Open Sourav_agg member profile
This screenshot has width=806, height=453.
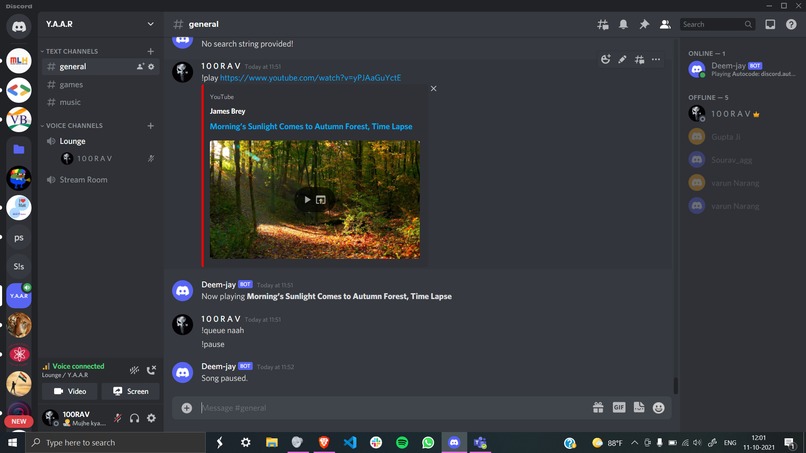tap(742, 160)
